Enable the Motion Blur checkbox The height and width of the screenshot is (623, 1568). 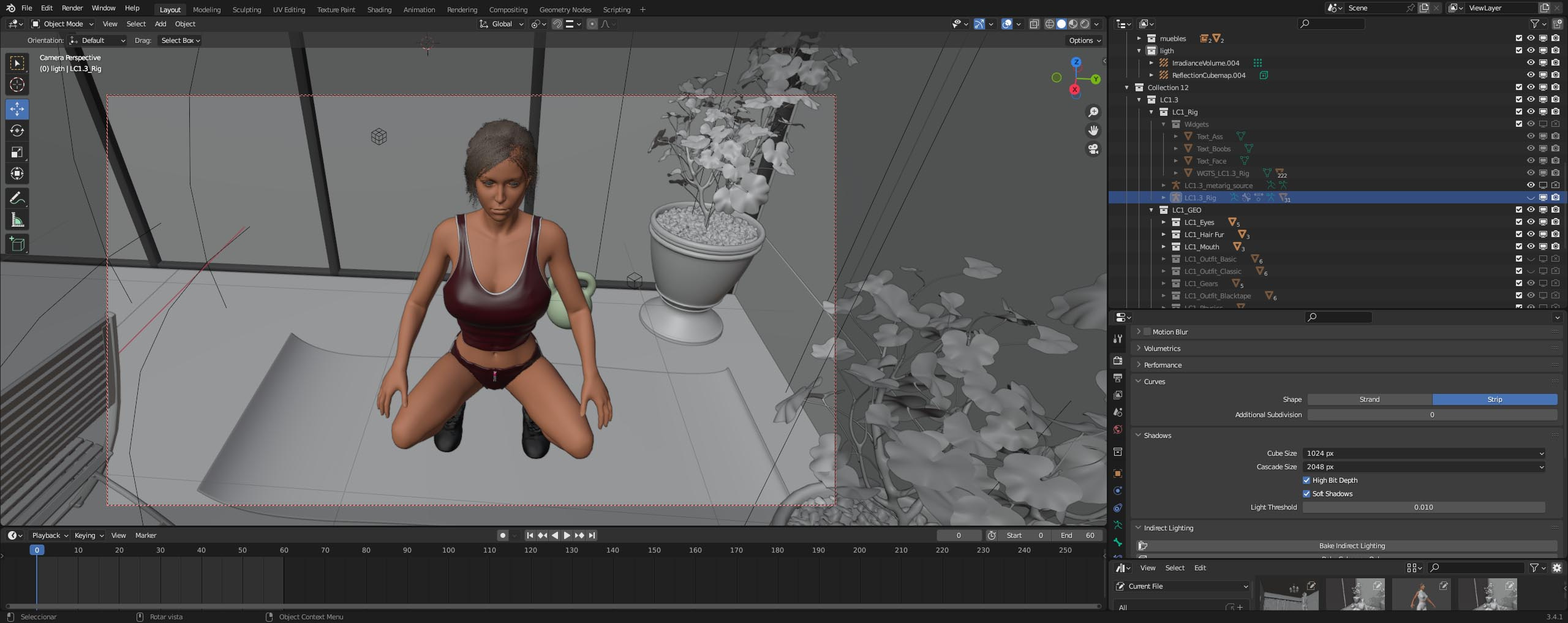pyautogui.click(x=1147, y=332)
